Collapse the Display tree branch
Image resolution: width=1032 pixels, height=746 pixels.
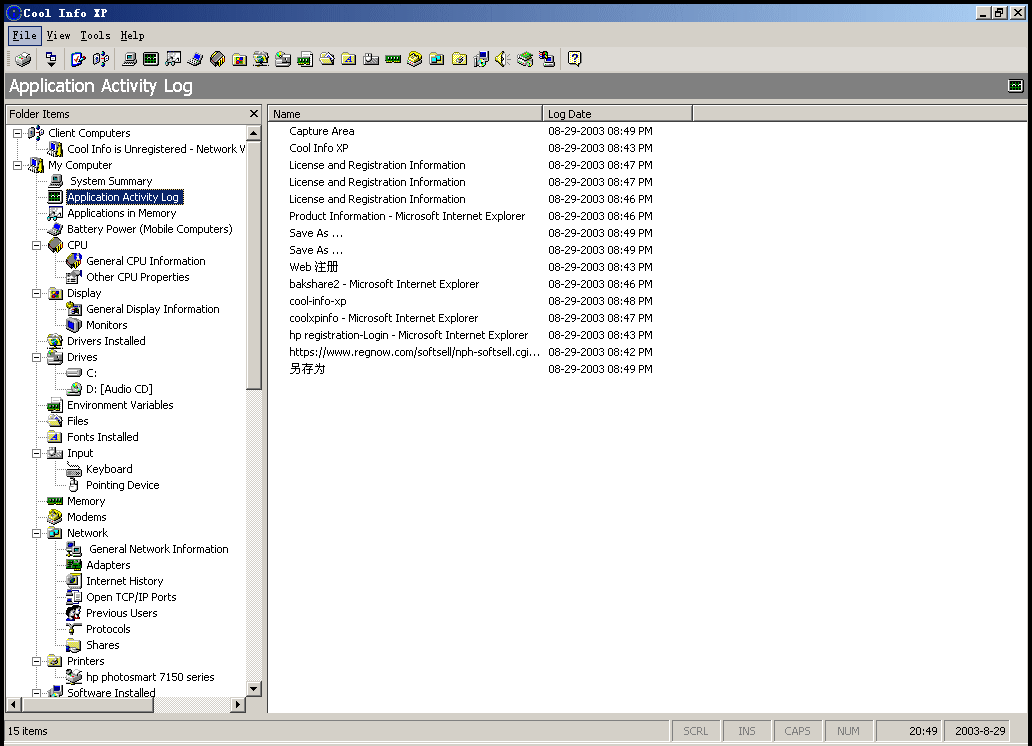(x=37, y=293)
